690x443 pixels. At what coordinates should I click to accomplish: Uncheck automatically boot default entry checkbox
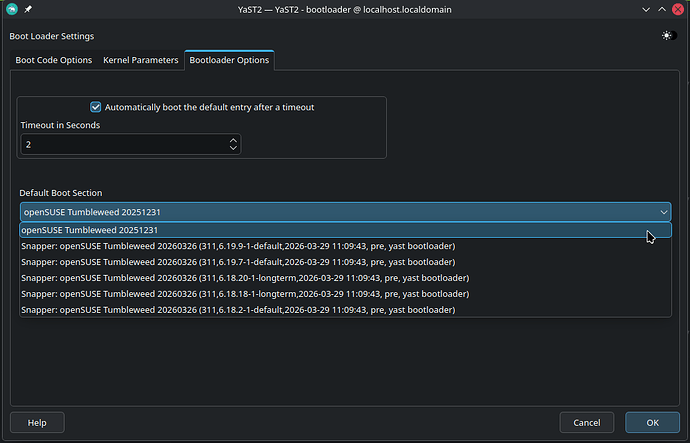(x=95, y=107)
